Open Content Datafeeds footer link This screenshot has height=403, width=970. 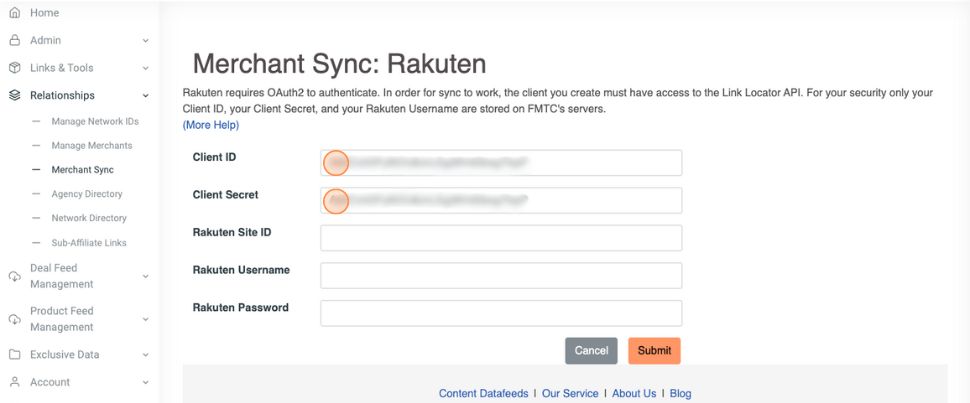(484, 393)
